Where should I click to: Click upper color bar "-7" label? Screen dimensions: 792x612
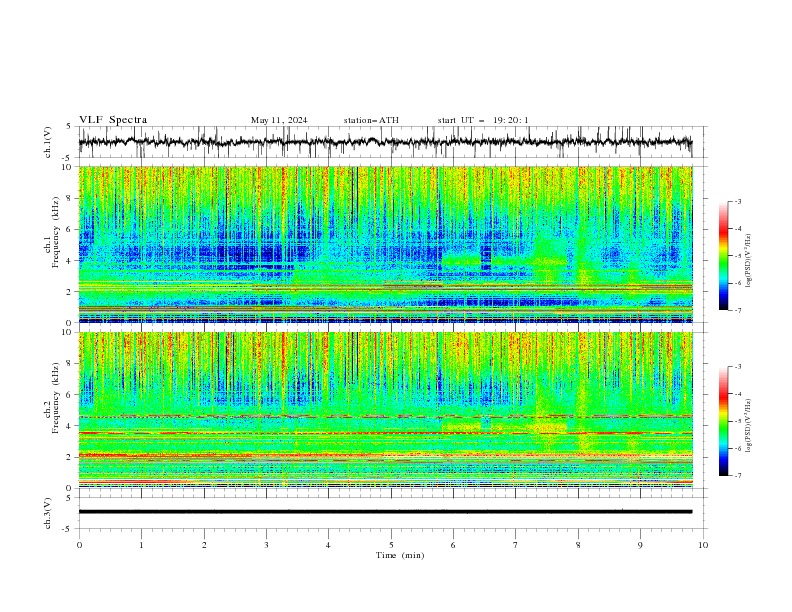[x=738, y=310]
